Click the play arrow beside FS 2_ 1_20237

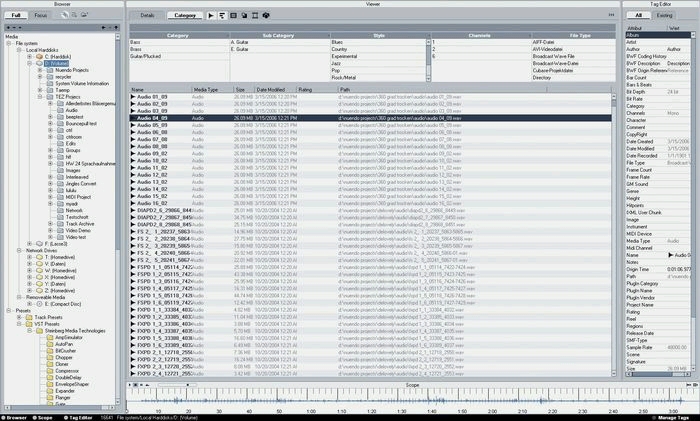click(133, 232)
